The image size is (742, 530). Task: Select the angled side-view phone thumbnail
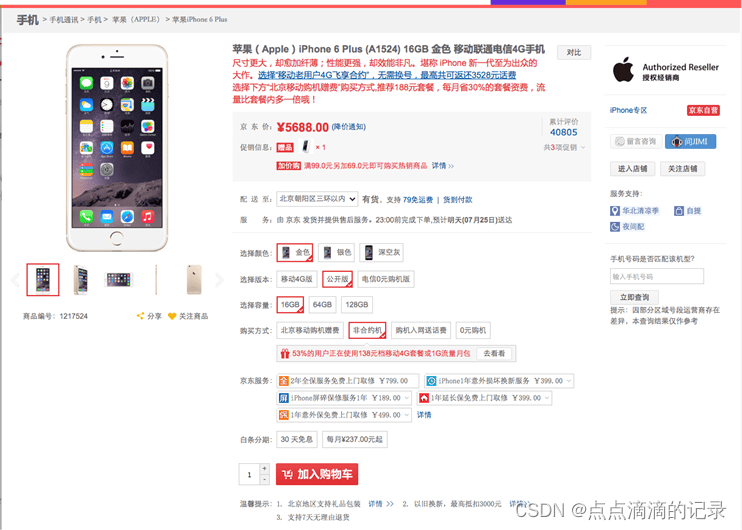click(80, 280)
